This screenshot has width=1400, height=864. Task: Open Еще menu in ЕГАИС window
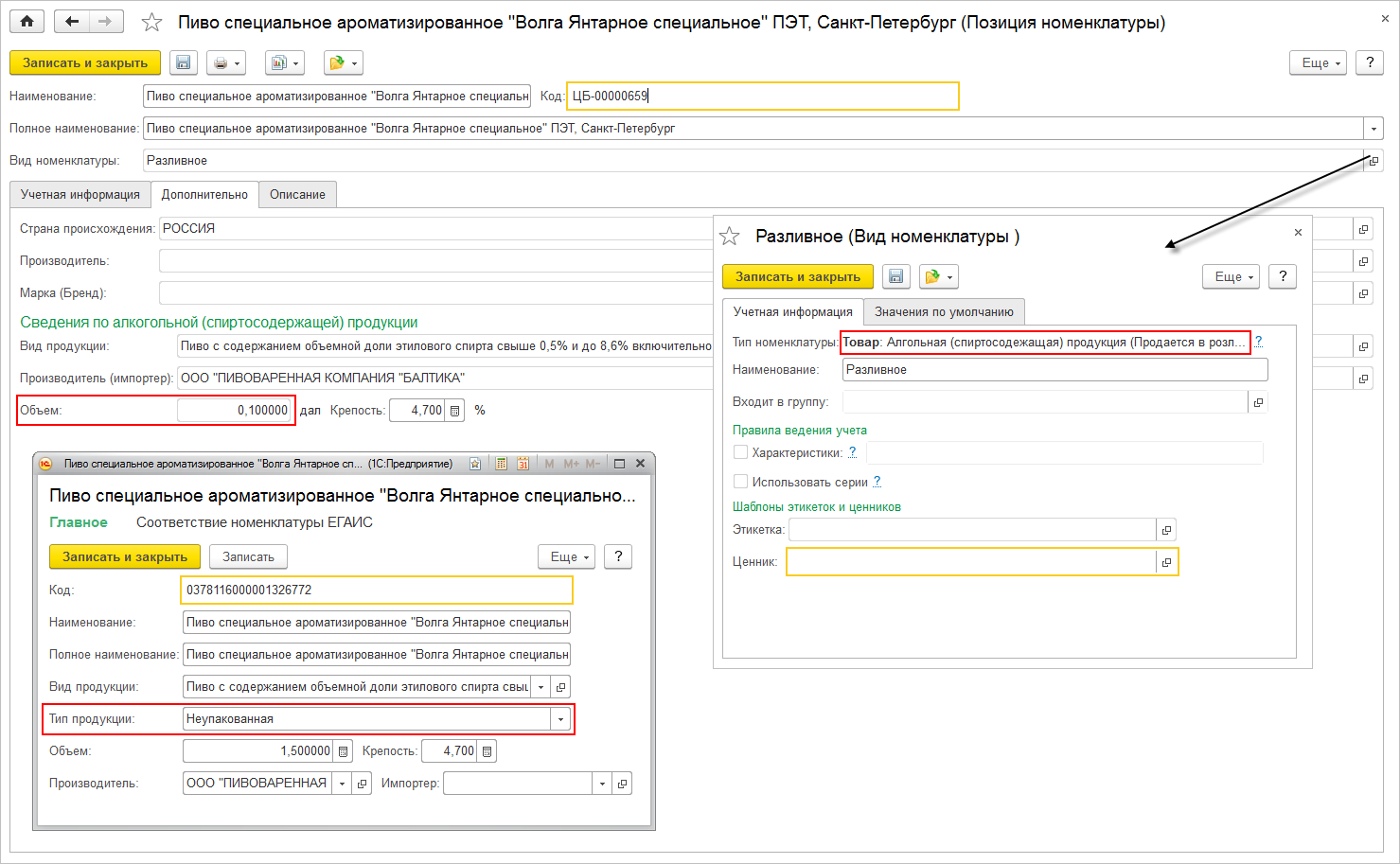[567, 556]
